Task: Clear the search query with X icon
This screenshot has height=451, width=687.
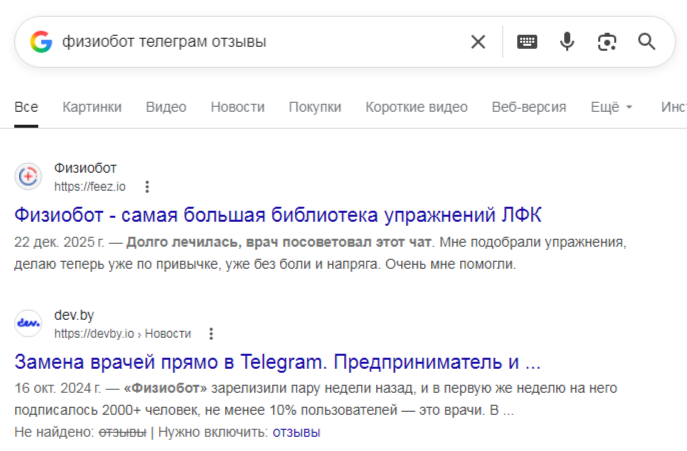Action: (478, 42)
